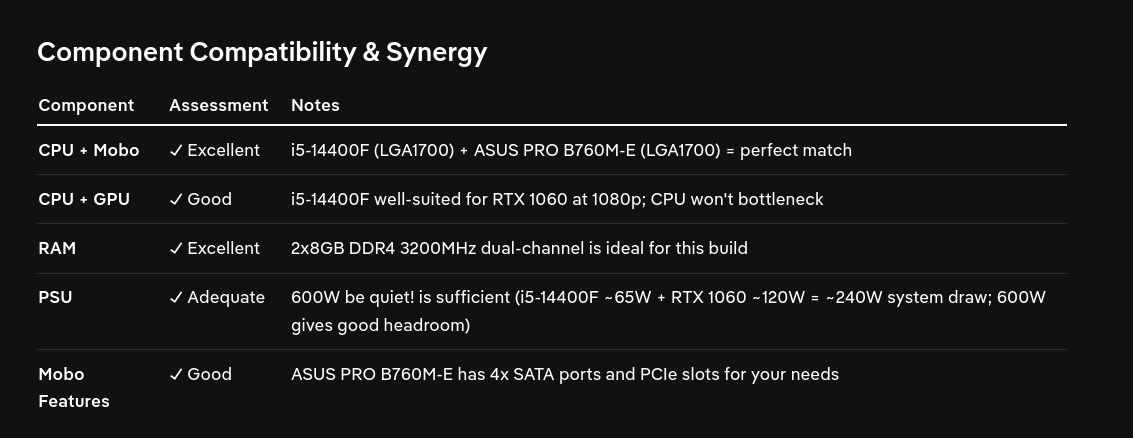Click the 2x8GB DDR4 3200MHz dual-channel note

520,249
